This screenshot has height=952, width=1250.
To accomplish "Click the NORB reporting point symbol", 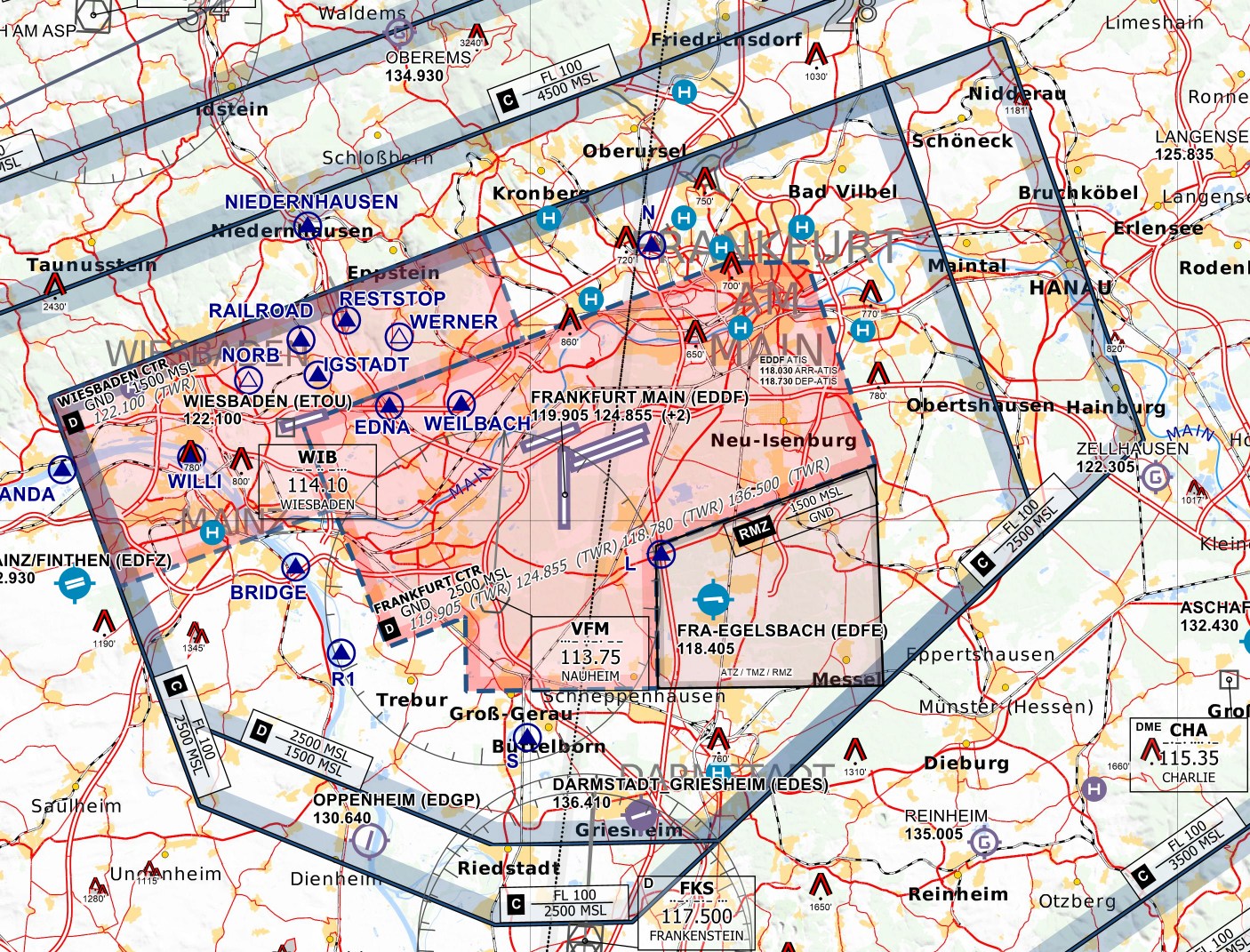I will 249,380.
